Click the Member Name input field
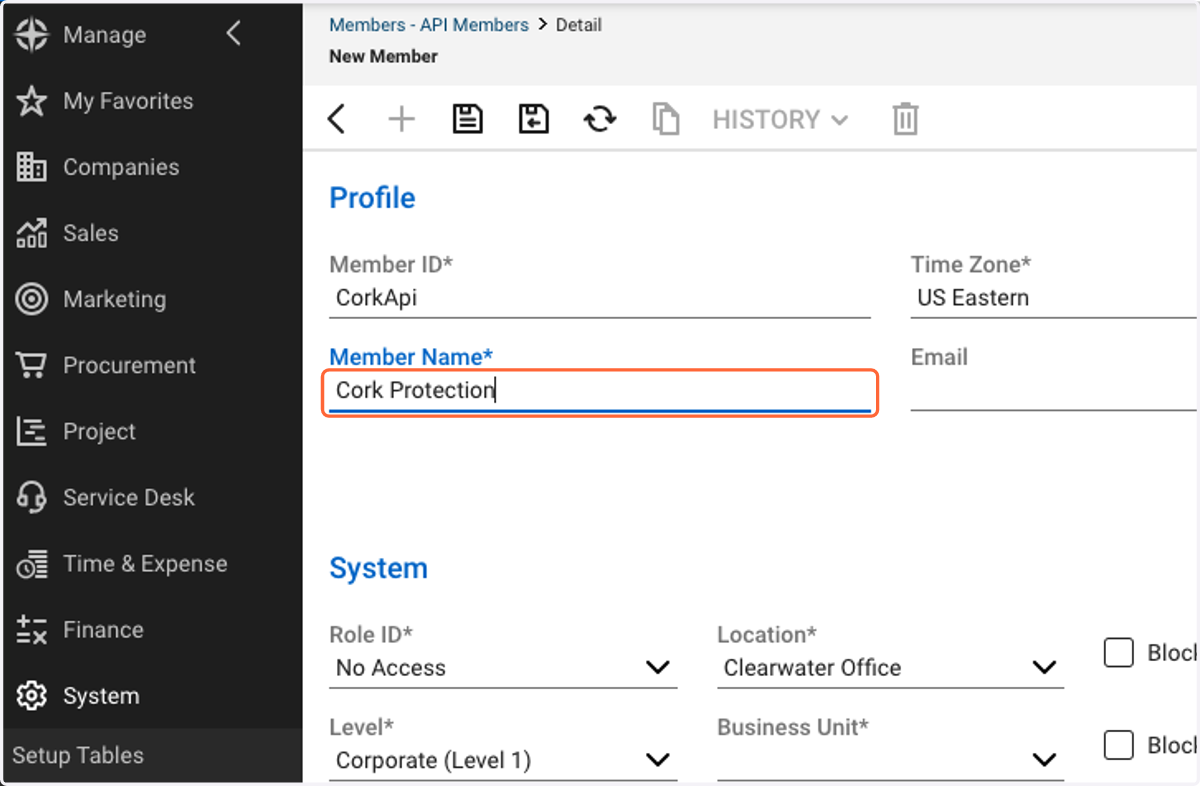The width and height of the screenshot is (1200, 786). click(600, 392)
